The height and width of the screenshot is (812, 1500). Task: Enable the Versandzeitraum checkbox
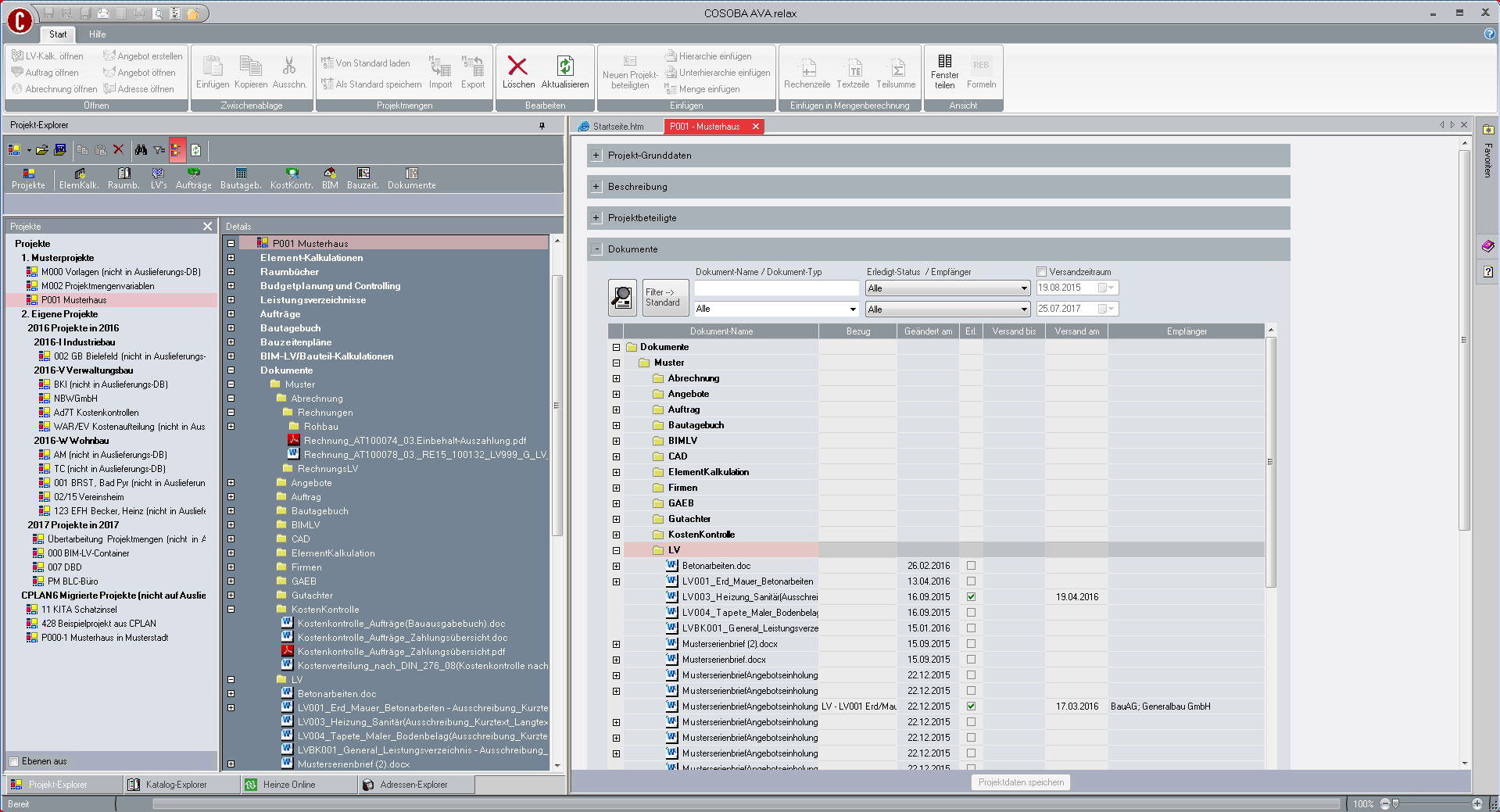(1041, 272)
